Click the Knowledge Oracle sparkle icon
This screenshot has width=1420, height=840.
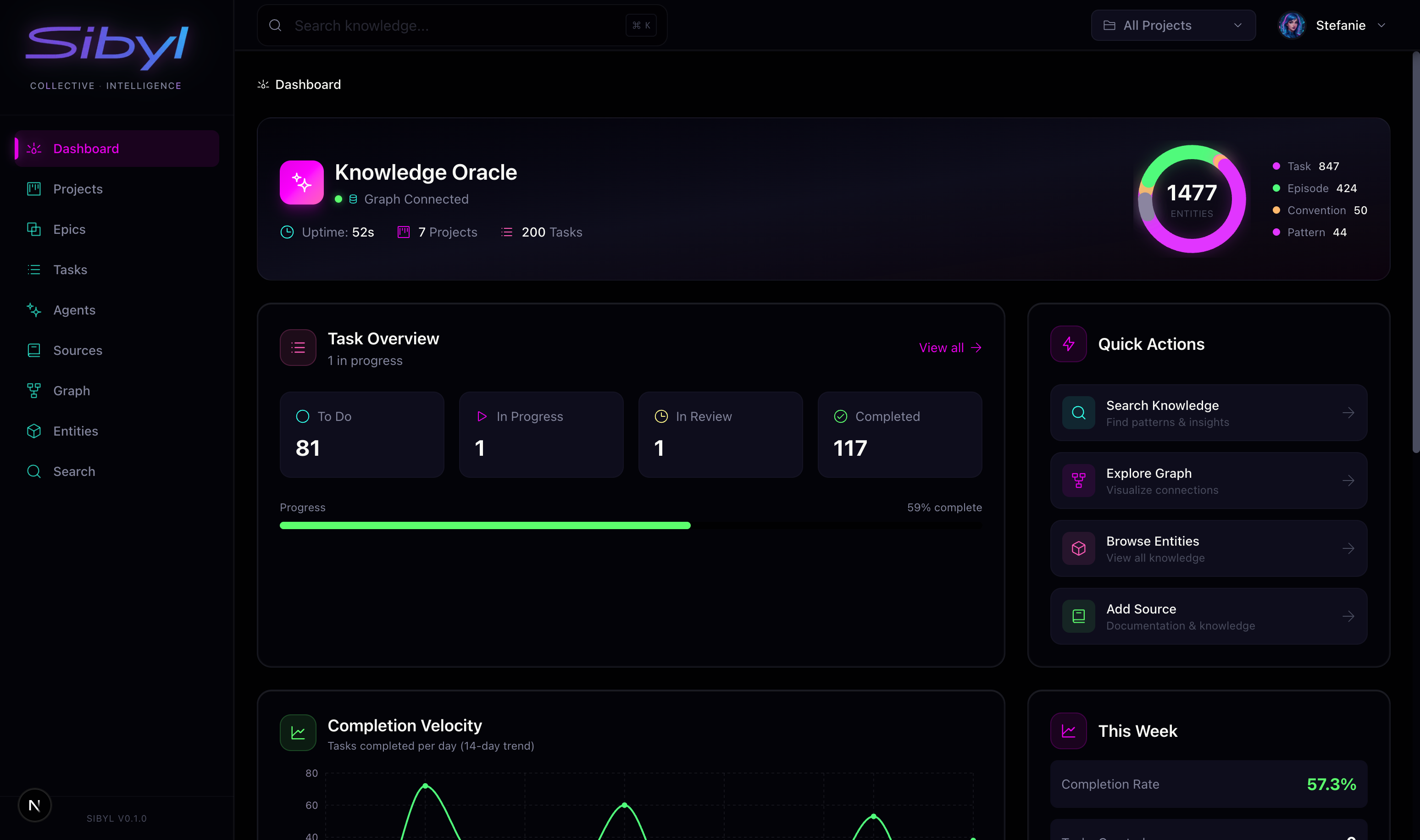tap(301, 182)
